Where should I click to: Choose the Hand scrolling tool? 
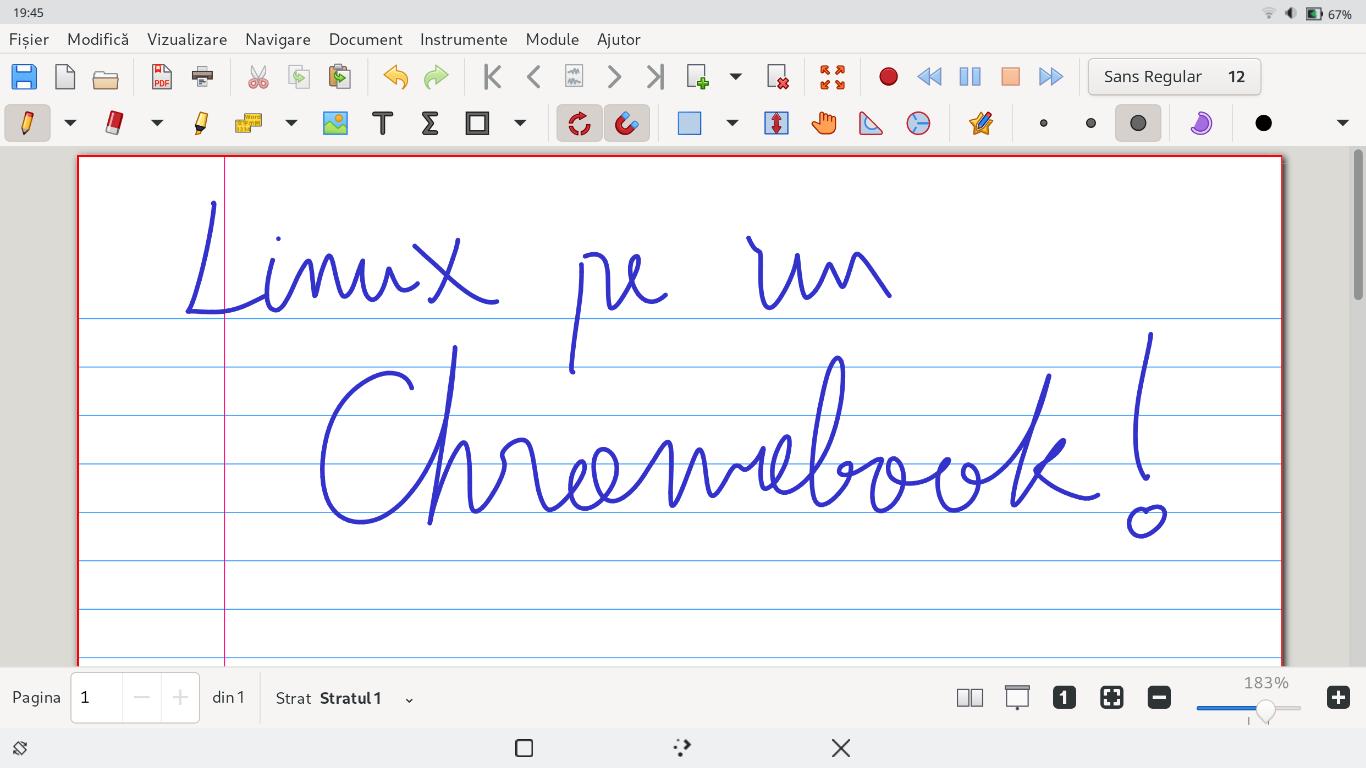pyautogui.click(x=824, y=123)
